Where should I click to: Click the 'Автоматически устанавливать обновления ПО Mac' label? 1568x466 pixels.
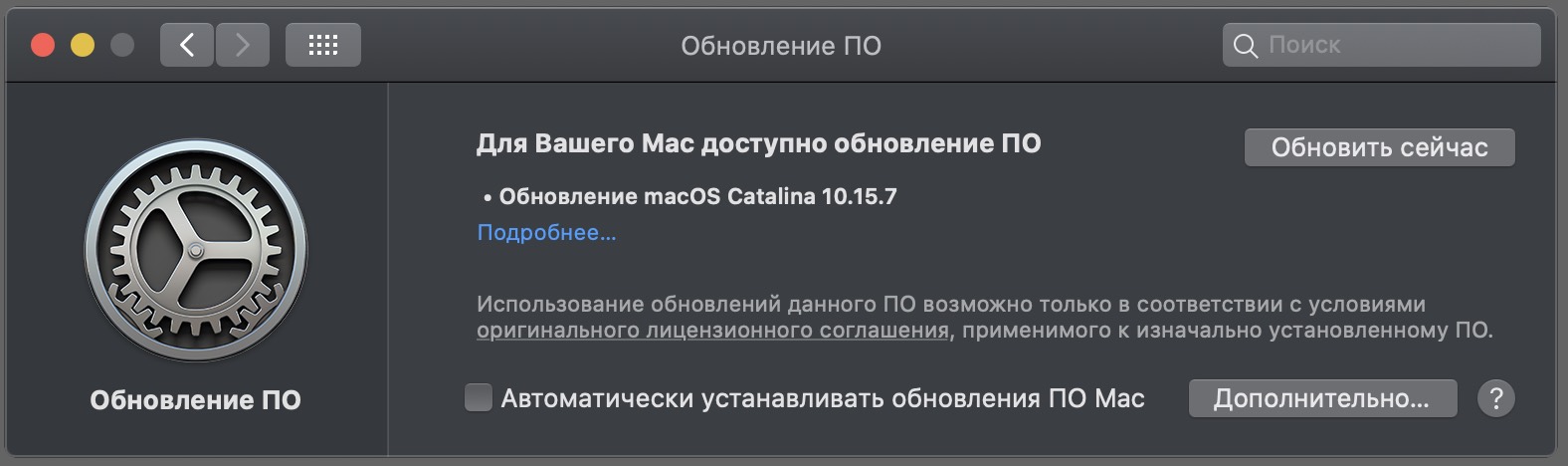click(x=823, y=398)
